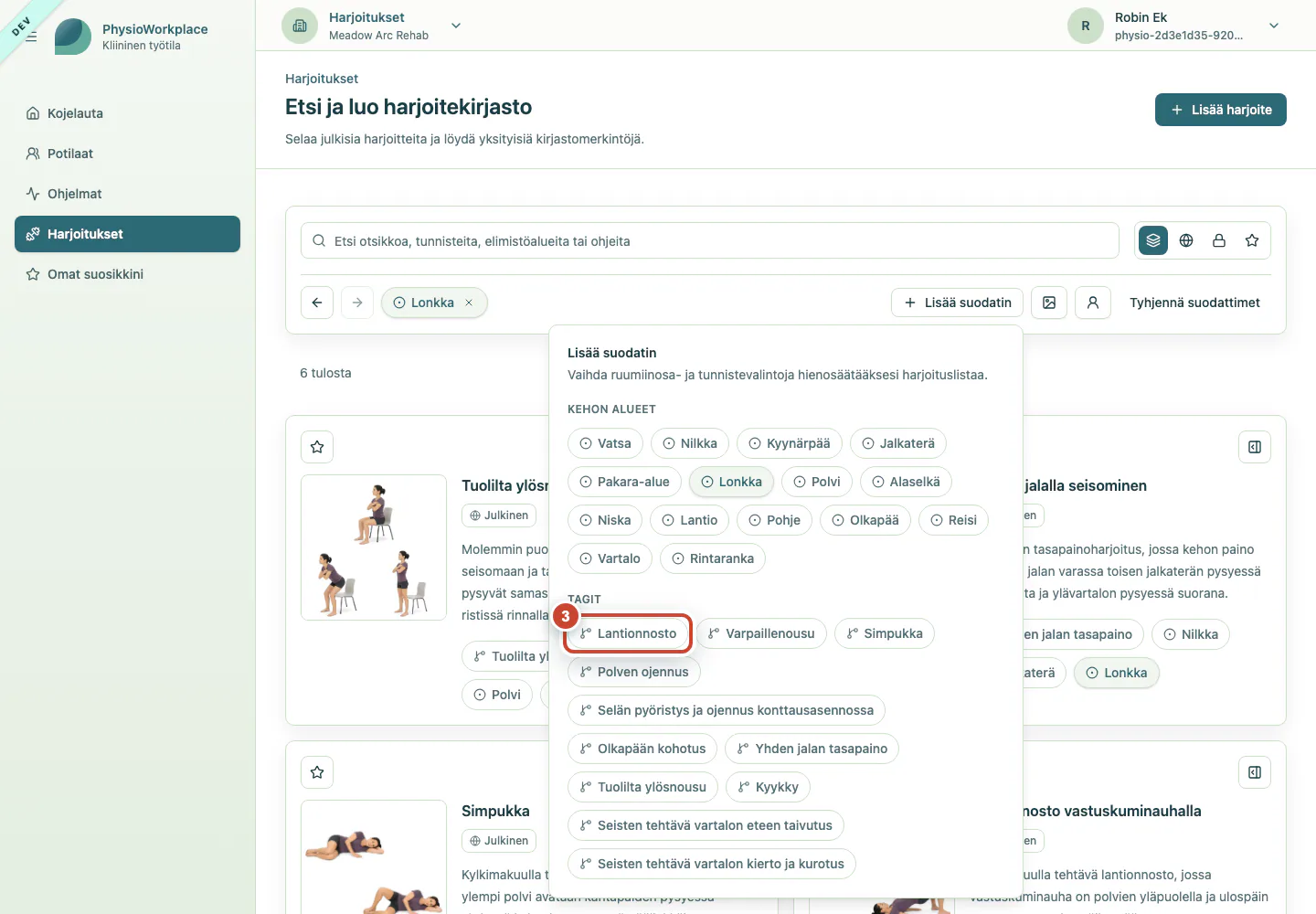Screen dimensions: 1316x914
Task: Favorite the Tuolilta ylösnousu exercise card star
Action: coord(317,447)
